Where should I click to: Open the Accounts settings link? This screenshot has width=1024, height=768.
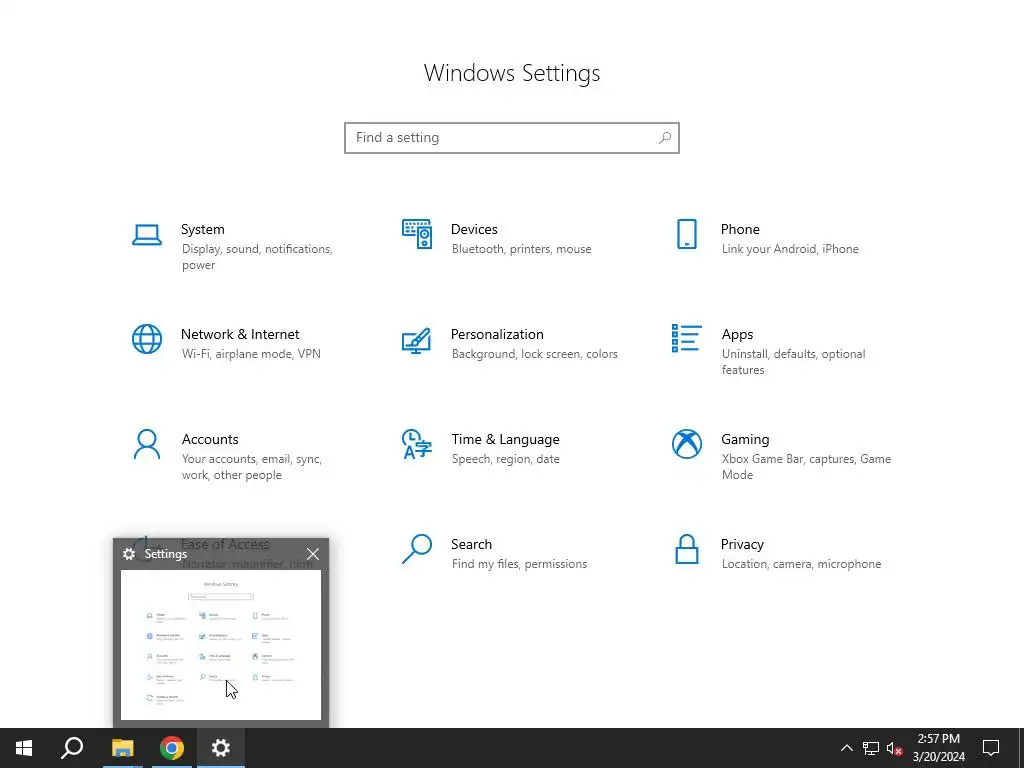tap(210, 440)
